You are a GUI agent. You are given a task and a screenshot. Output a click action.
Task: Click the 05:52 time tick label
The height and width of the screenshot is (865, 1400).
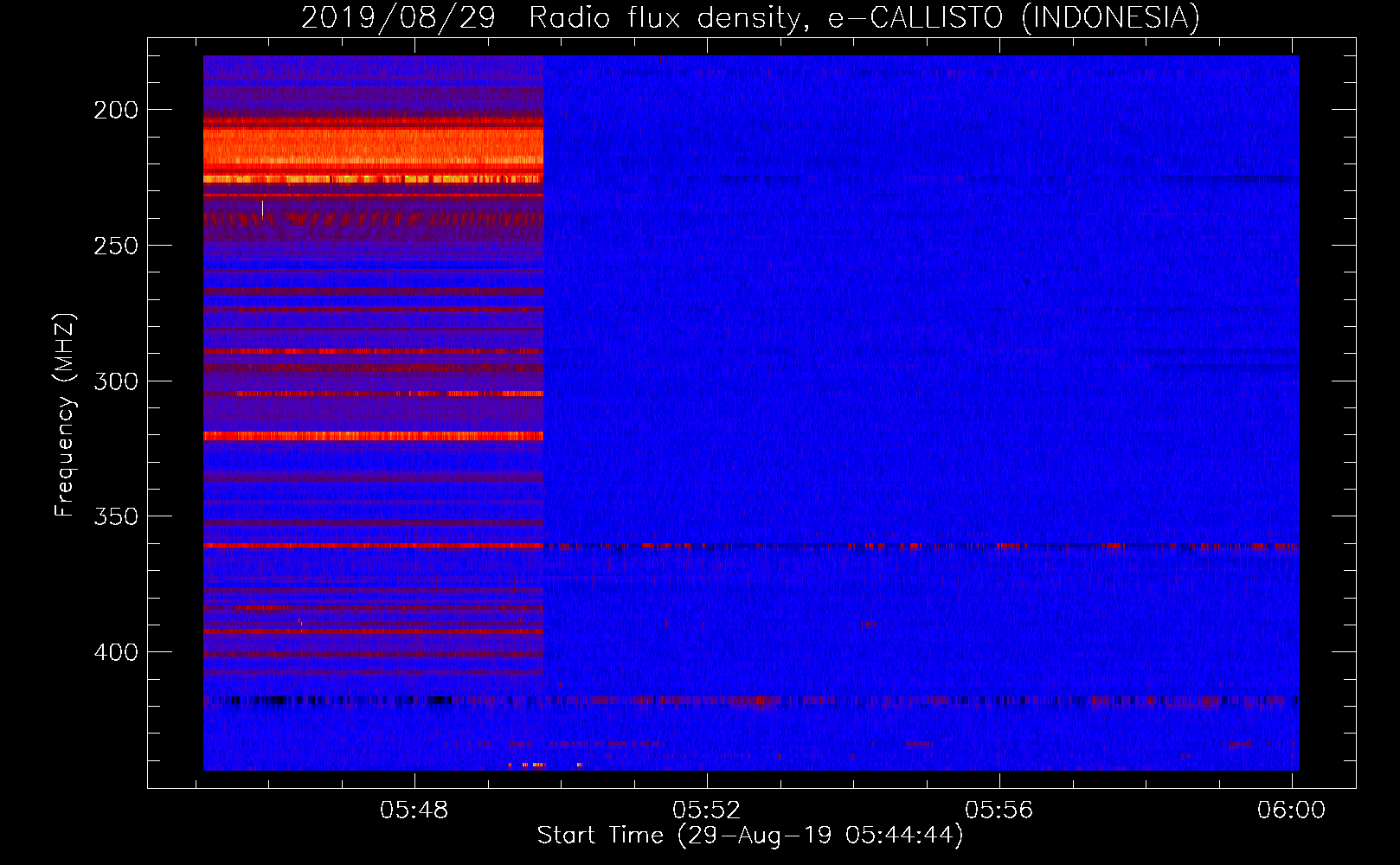[x=707, y=810]
